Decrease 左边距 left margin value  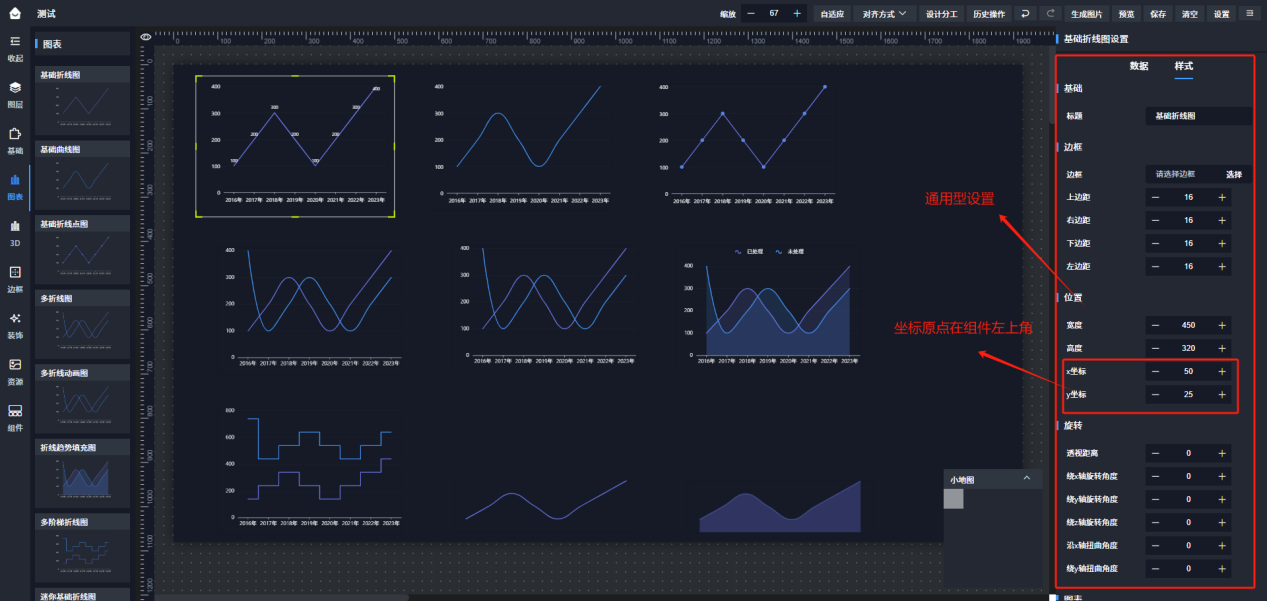click(1156, 266)
